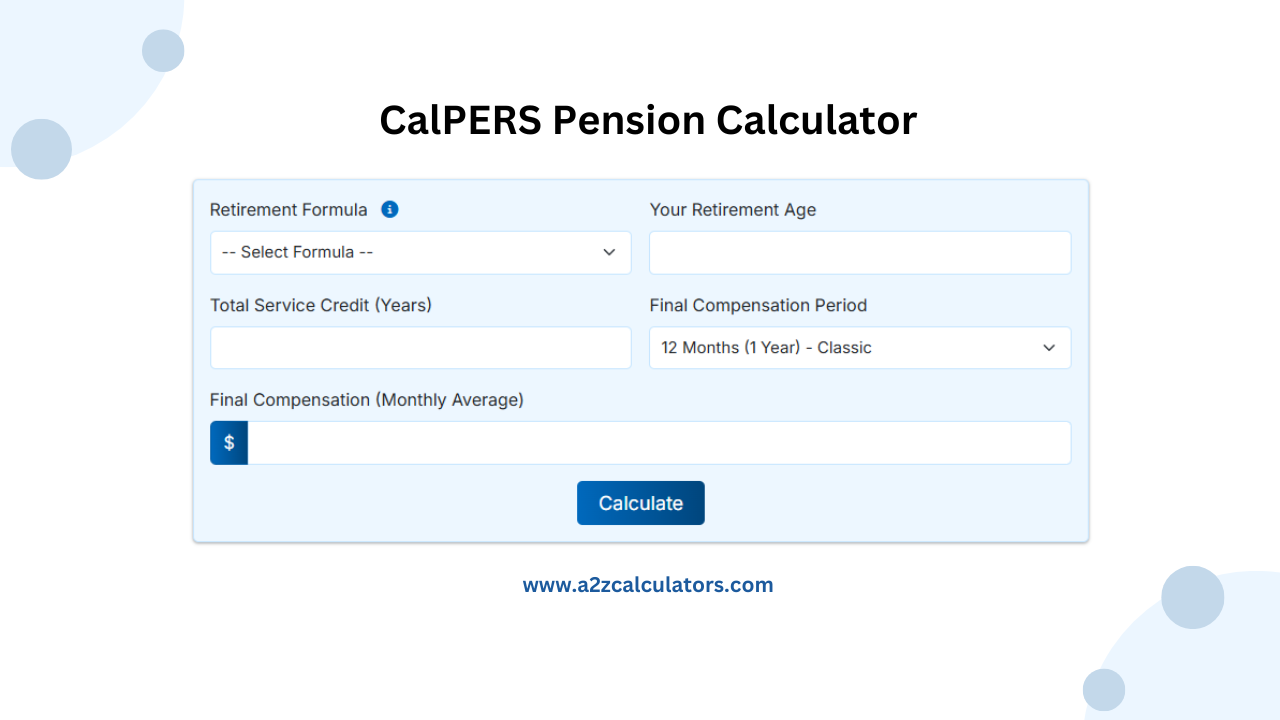Image resolution: width=1280 pixels, height=720 pixels.
Task: Click the Final Compensation monthly average input
Action: [x=660, y=442]
